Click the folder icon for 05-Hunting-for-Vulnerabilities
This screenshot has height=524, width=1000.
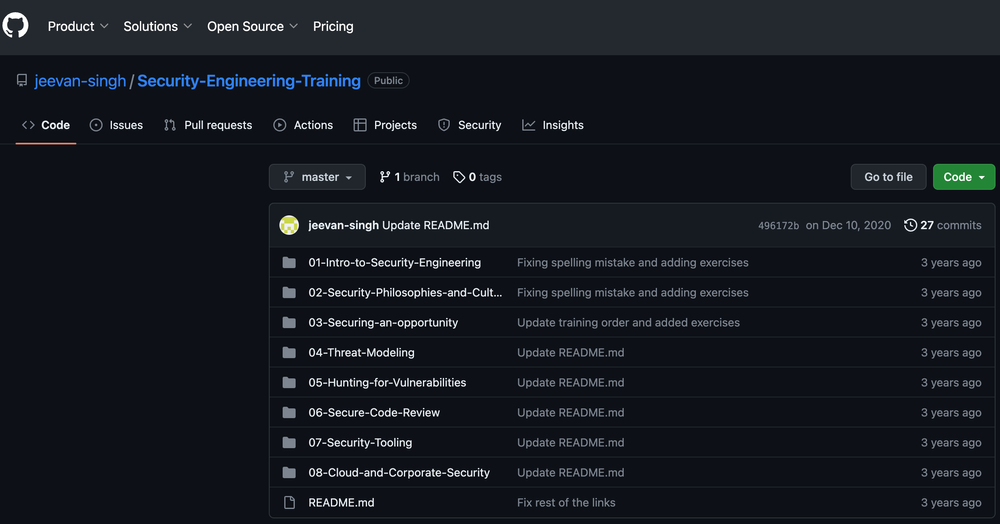tap(289, 382)
